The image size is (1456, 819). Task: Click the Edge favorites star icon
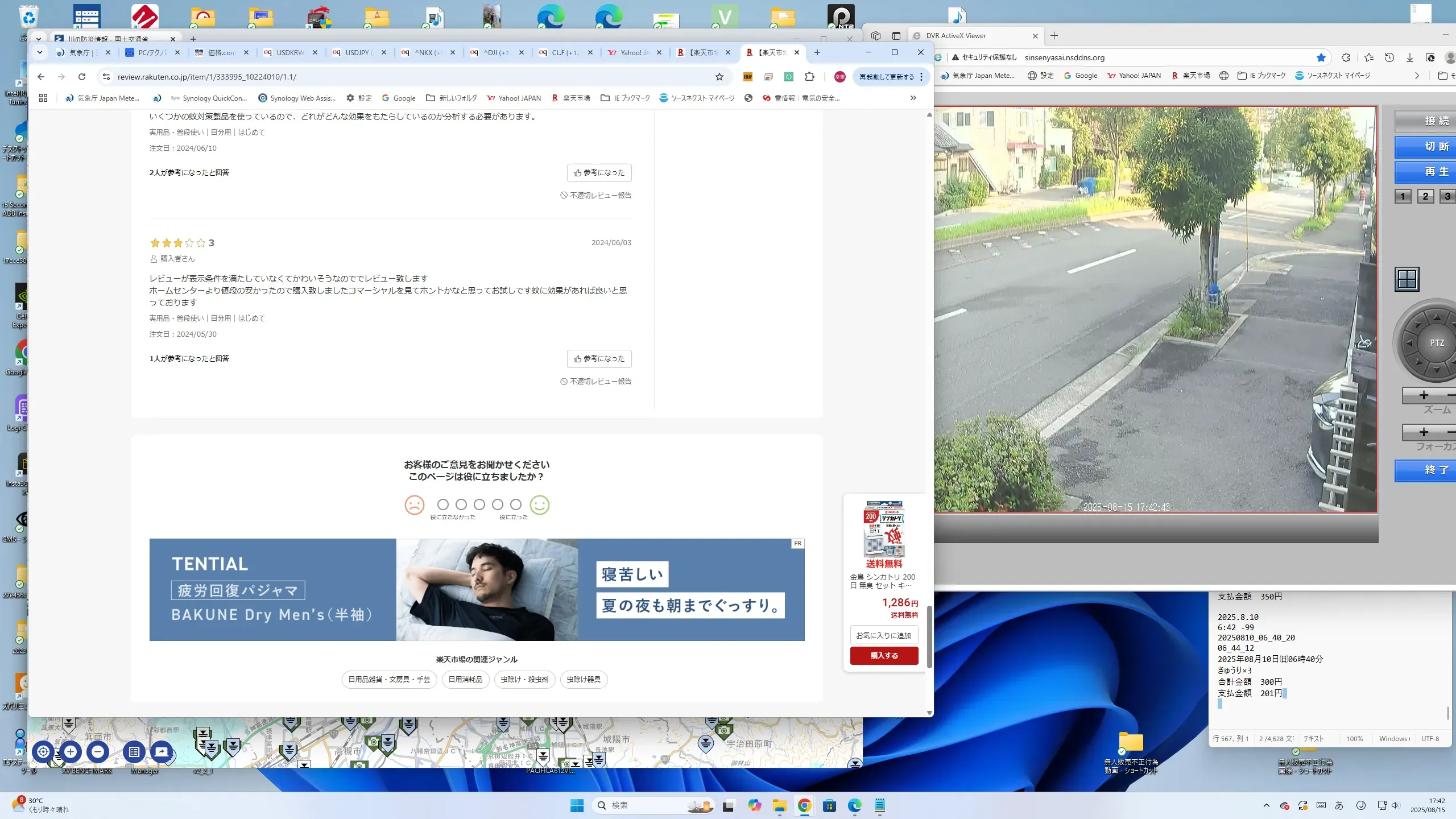1321,57
